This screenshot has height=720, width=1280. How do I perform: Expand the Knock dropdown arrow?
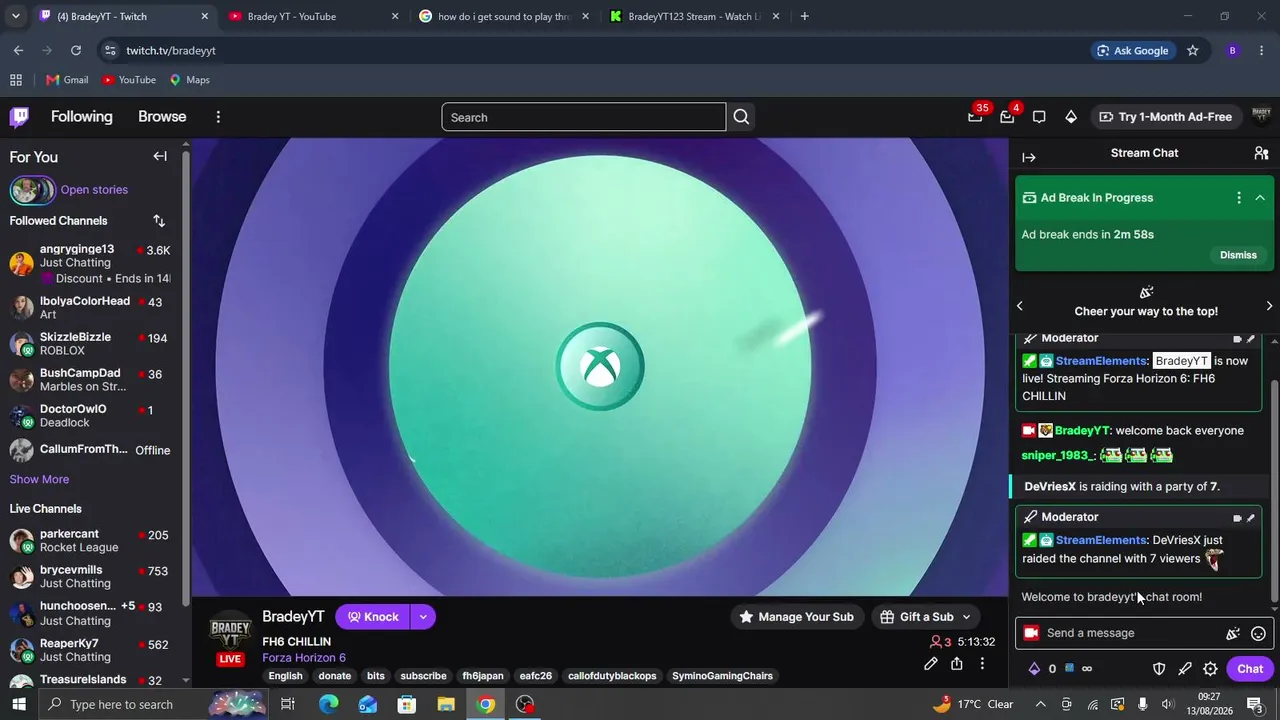[x=423, y=617]
